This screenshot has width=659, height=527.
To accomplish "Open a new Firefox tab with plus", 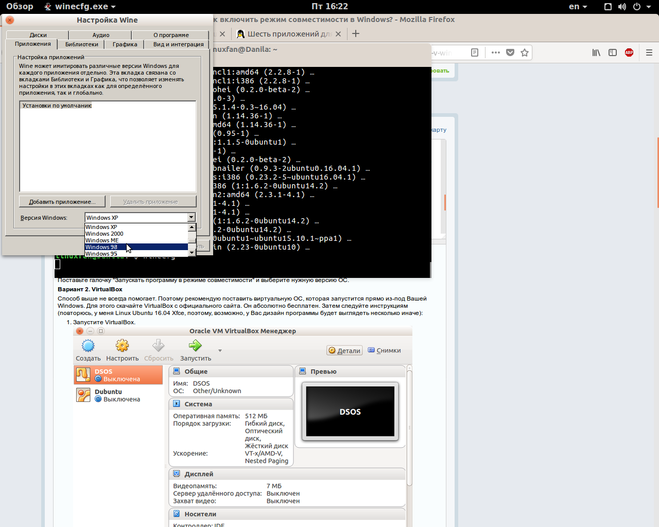I will point(356,34).
